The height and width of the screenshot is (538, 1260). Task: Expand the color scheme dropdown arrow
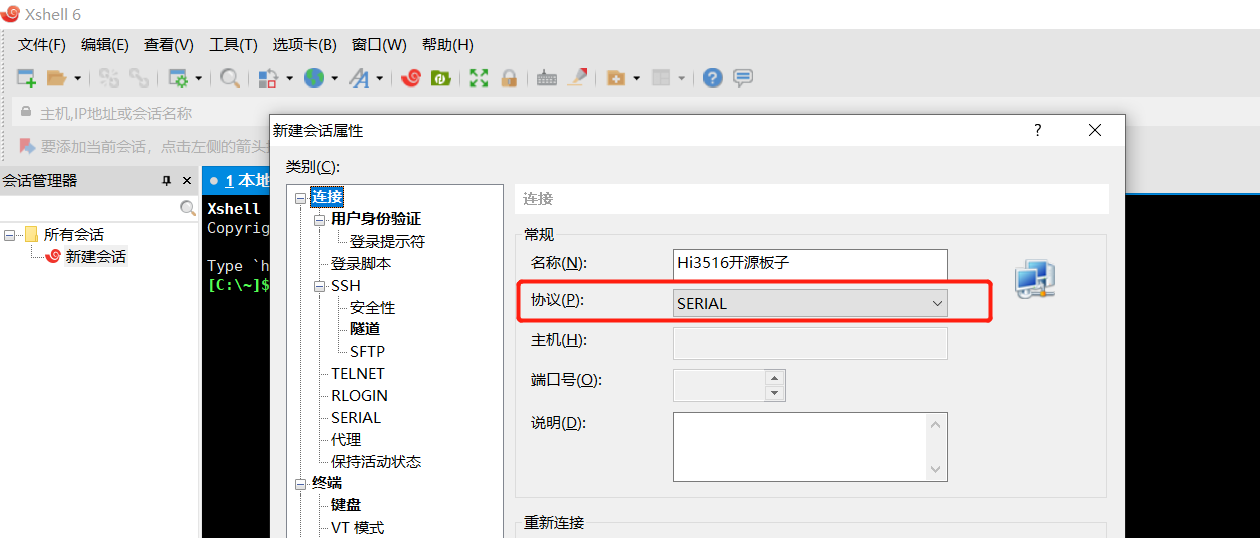(x=289, y=78)
